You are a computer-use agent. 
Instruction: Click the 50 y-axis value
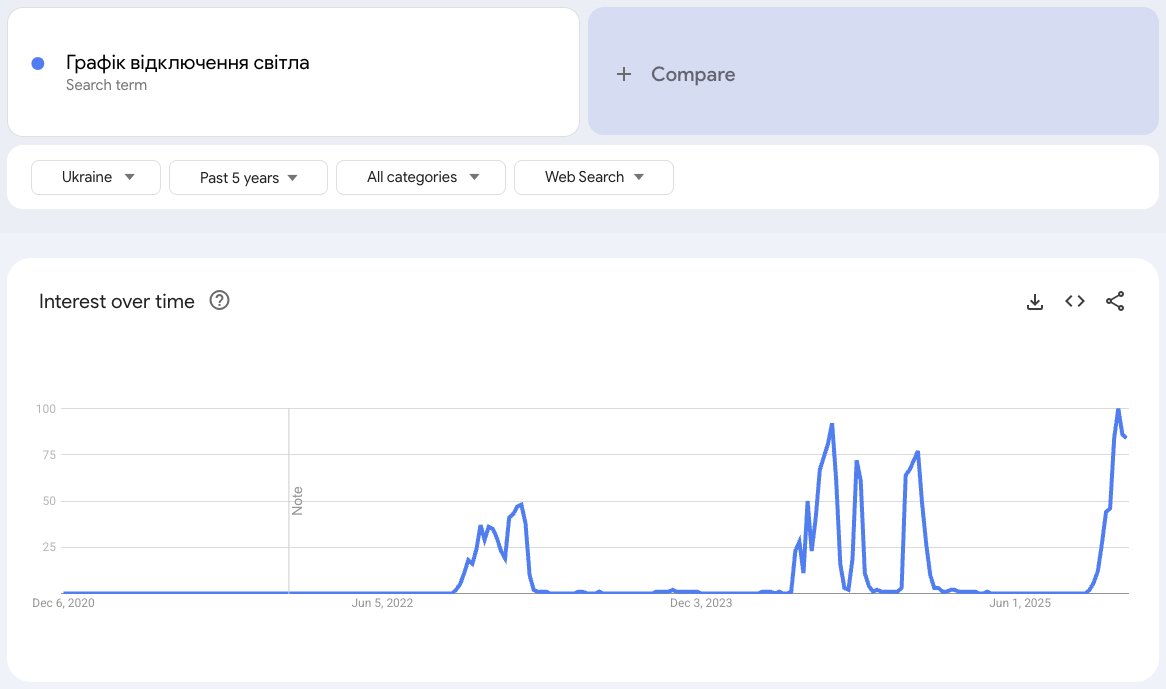click(49, 501)
